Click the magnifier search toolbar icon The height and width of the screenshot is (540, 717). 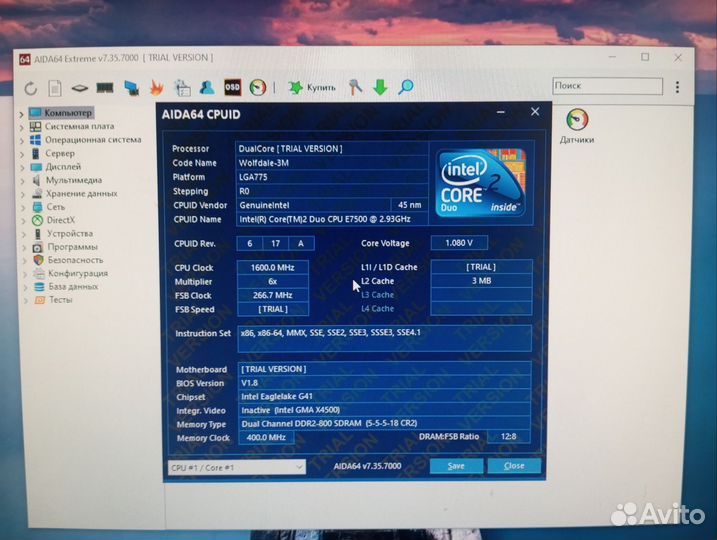point(406,88)
